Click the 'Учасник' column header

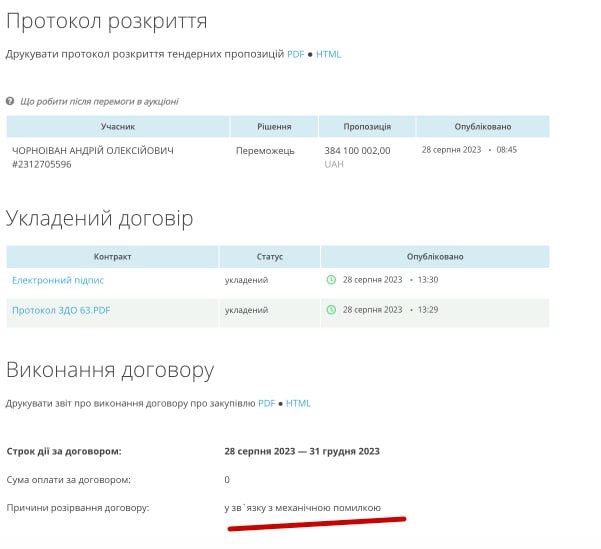(118, 127)
